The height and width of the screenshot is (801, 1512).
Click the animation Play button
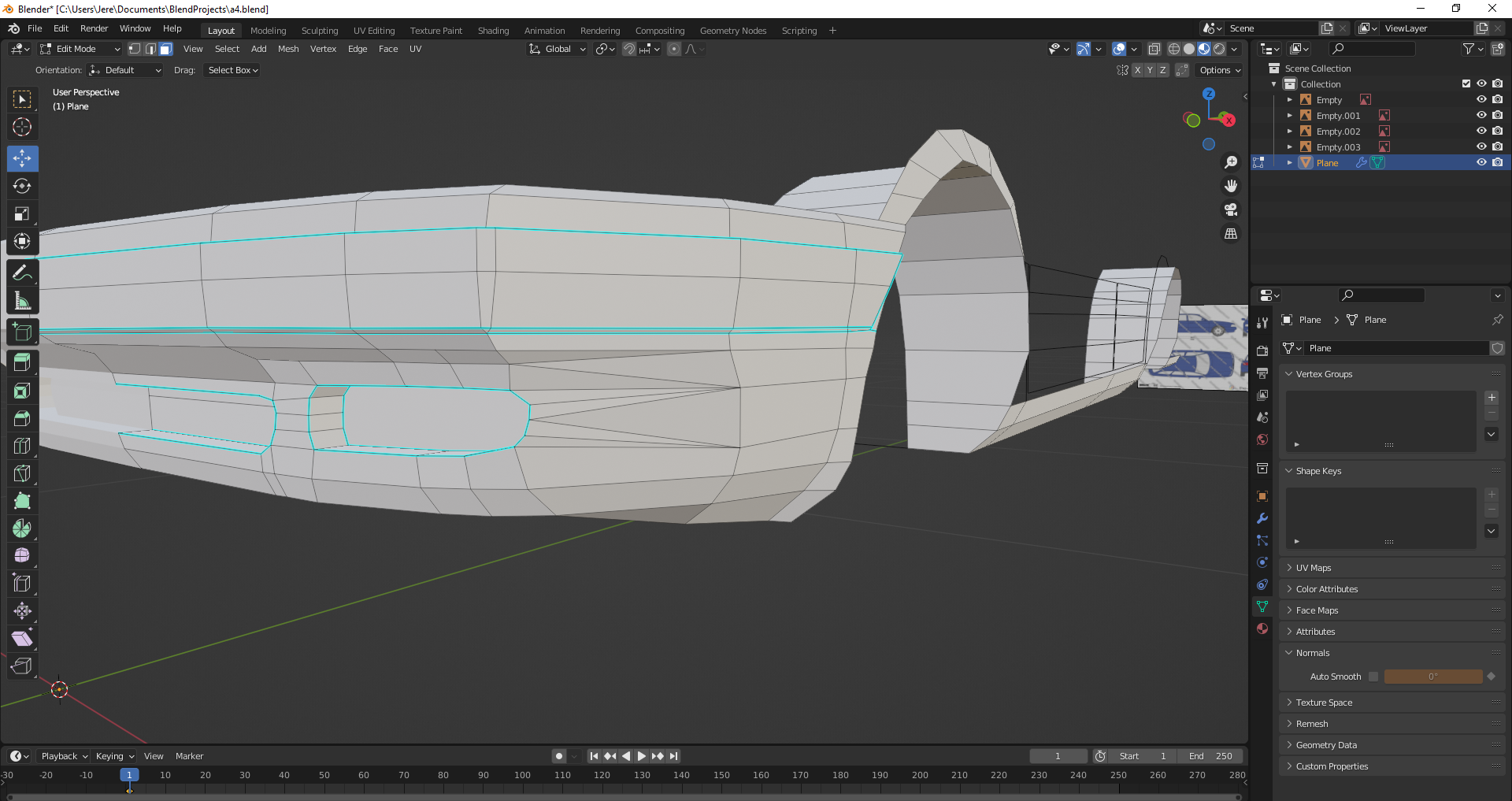[x=642, y=756]
